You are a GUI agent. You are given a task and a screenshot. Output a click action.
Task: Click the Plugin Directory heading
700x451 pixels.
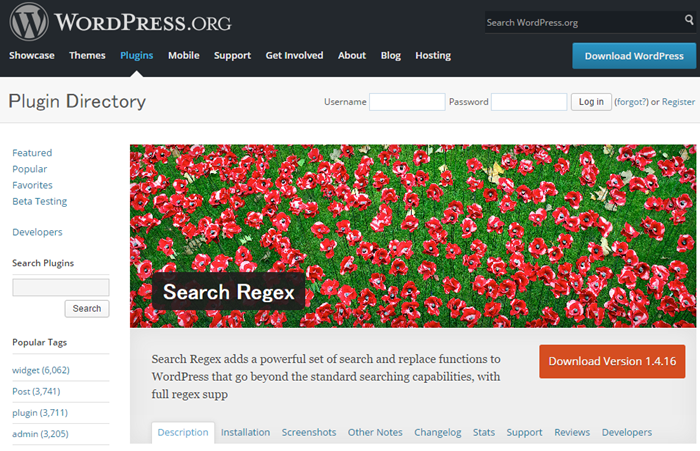tap(77, 101)
